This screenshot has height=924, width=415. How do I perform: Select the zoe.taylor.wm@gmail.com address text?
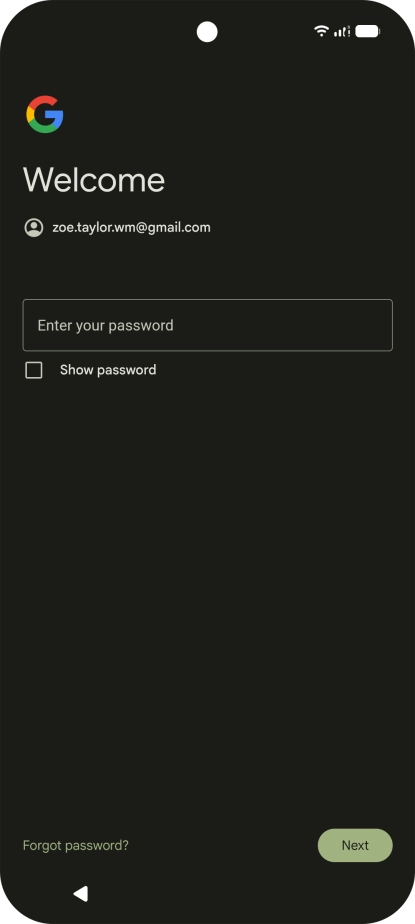[131, 227]
